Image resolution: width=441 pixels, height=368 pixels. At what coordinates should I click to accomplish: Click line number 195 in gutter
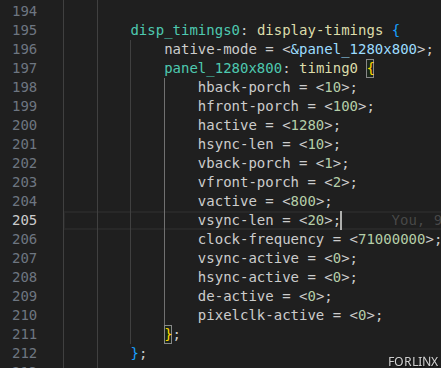[x=24, y=30]
